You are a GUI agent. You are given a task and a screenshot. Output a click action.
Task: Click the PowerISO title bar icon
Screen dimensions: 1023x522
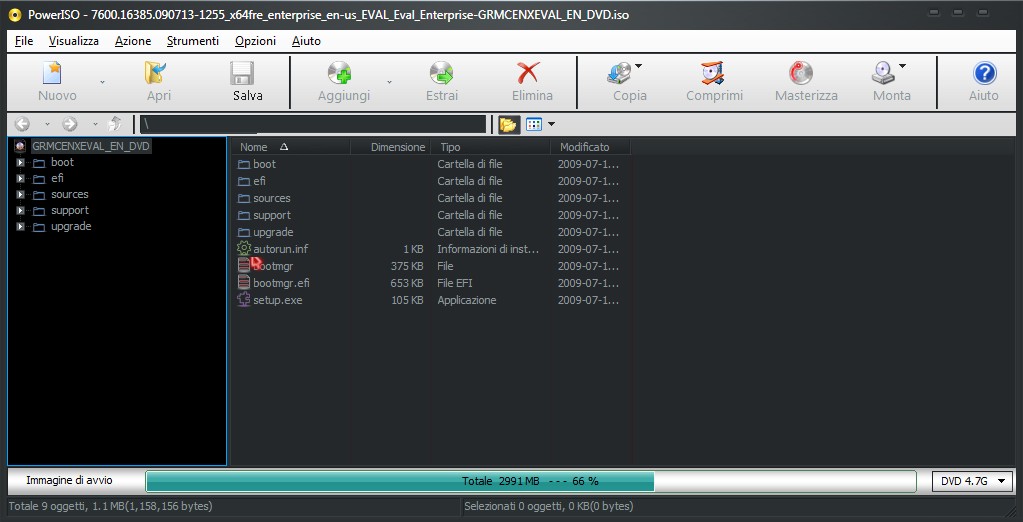click(14, 14)
